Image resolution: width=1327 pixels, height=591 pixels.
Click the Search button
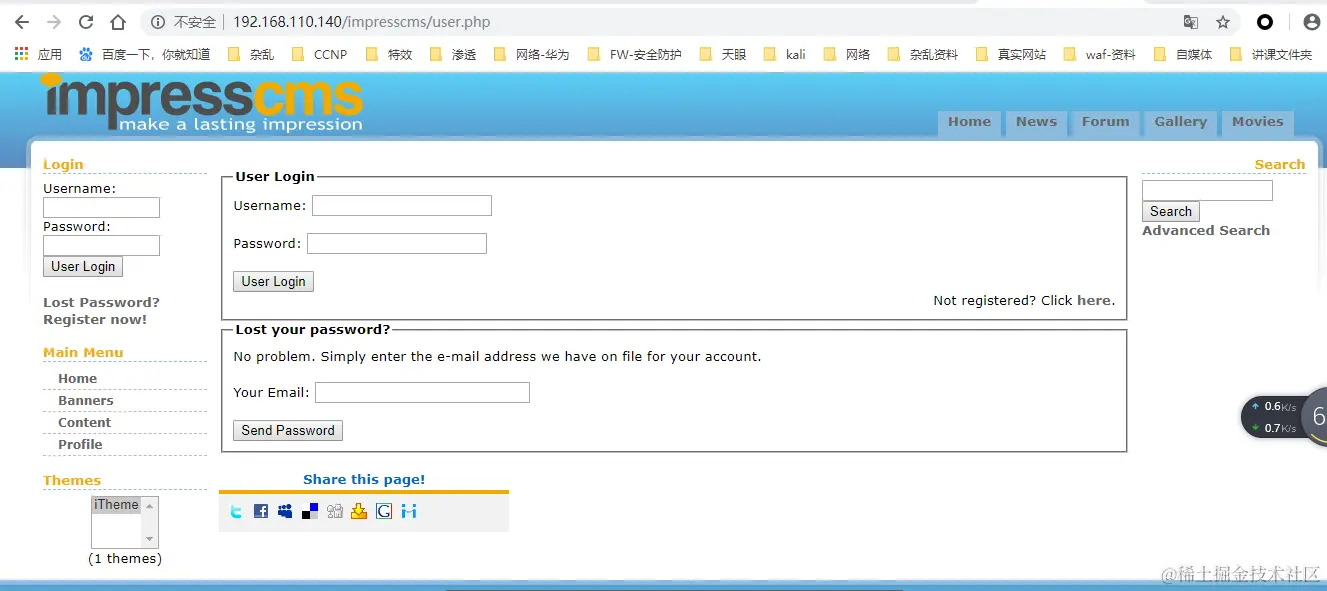(1171, 212)
